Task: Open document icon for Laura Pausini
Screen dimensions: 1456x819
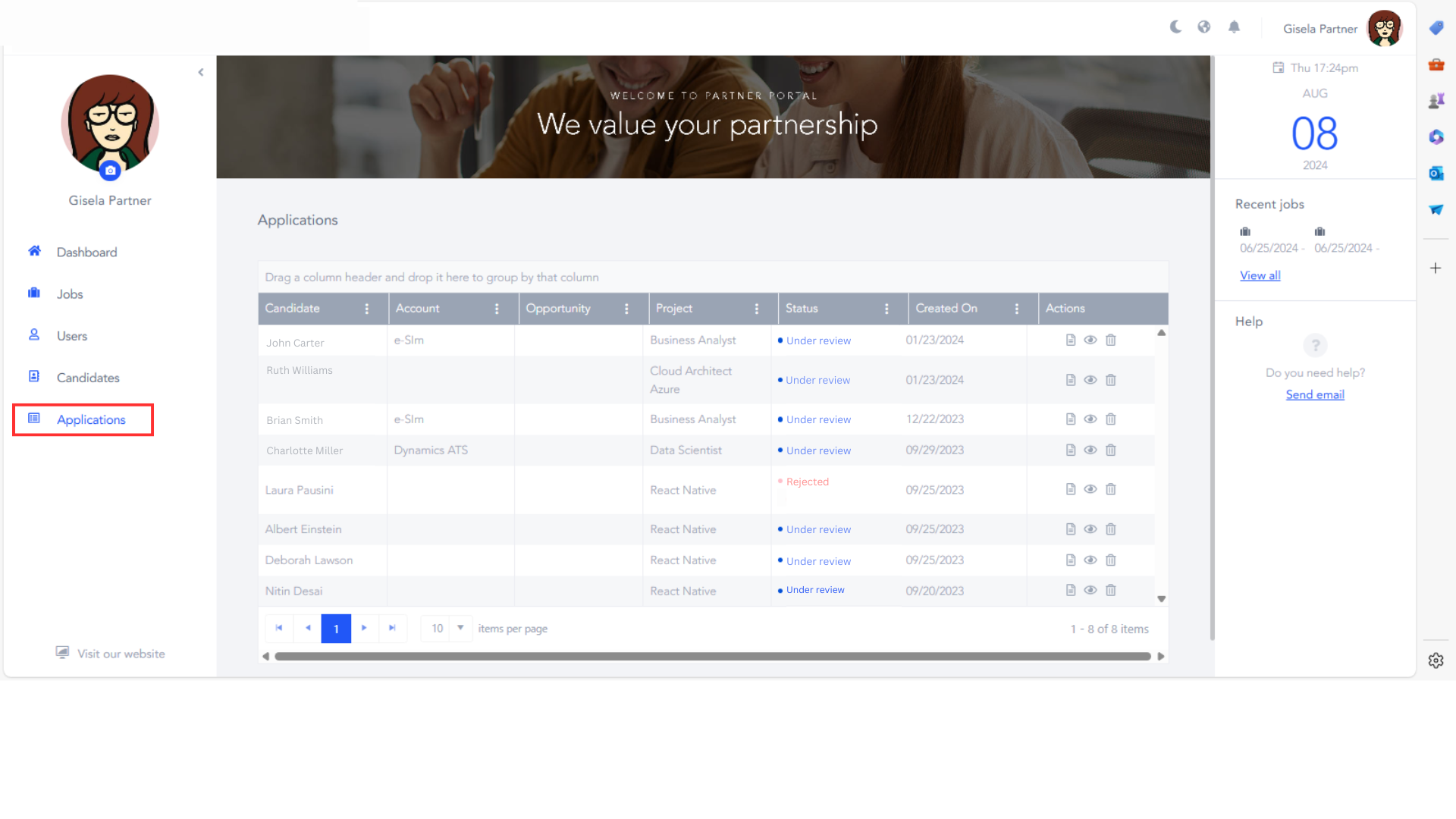Action: [1071, 489]
